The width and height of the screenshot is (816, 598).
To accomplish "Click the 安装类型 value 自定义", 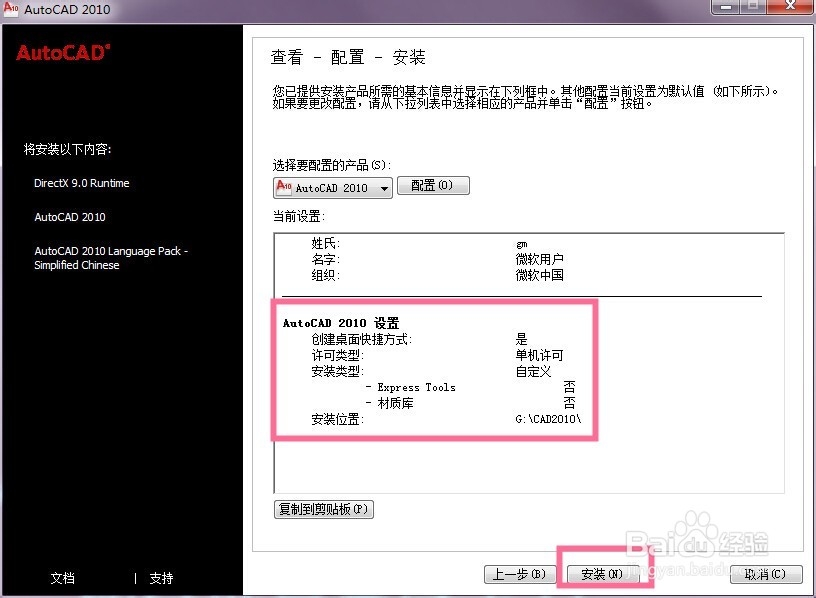I will click(533, 372).
